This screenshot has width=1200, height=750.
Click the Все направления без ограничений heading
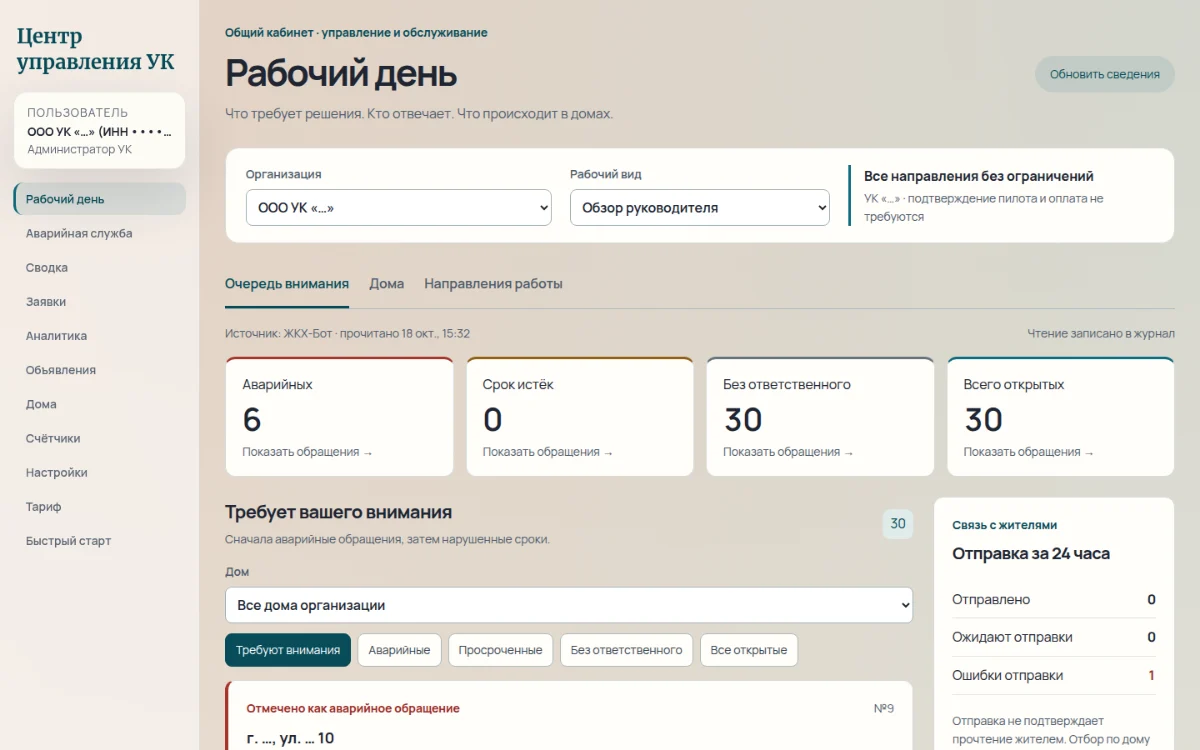(x=979, y=176)
